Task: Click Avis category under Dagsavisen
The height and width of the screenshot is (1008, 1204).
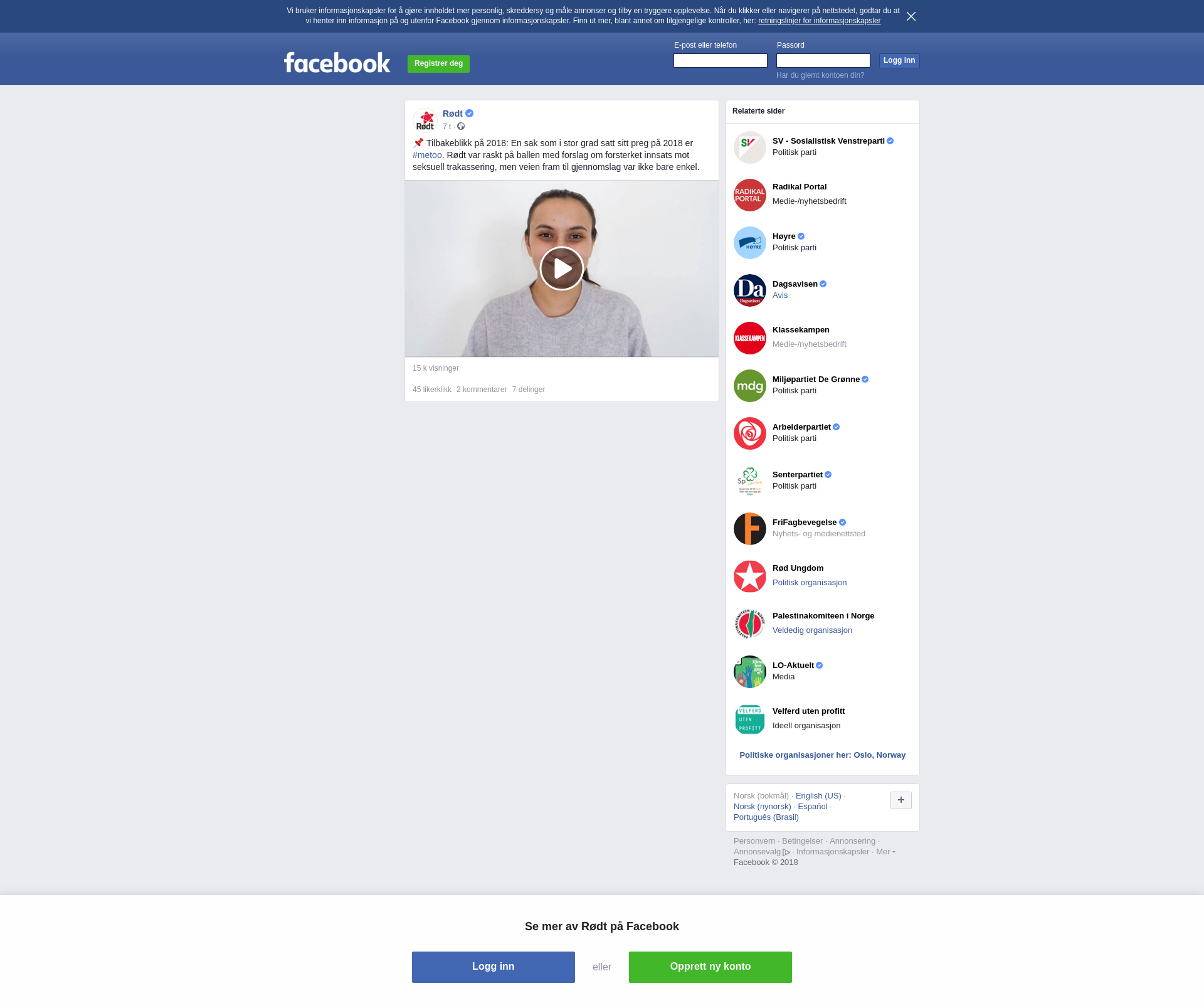Action: pos(780,295)
